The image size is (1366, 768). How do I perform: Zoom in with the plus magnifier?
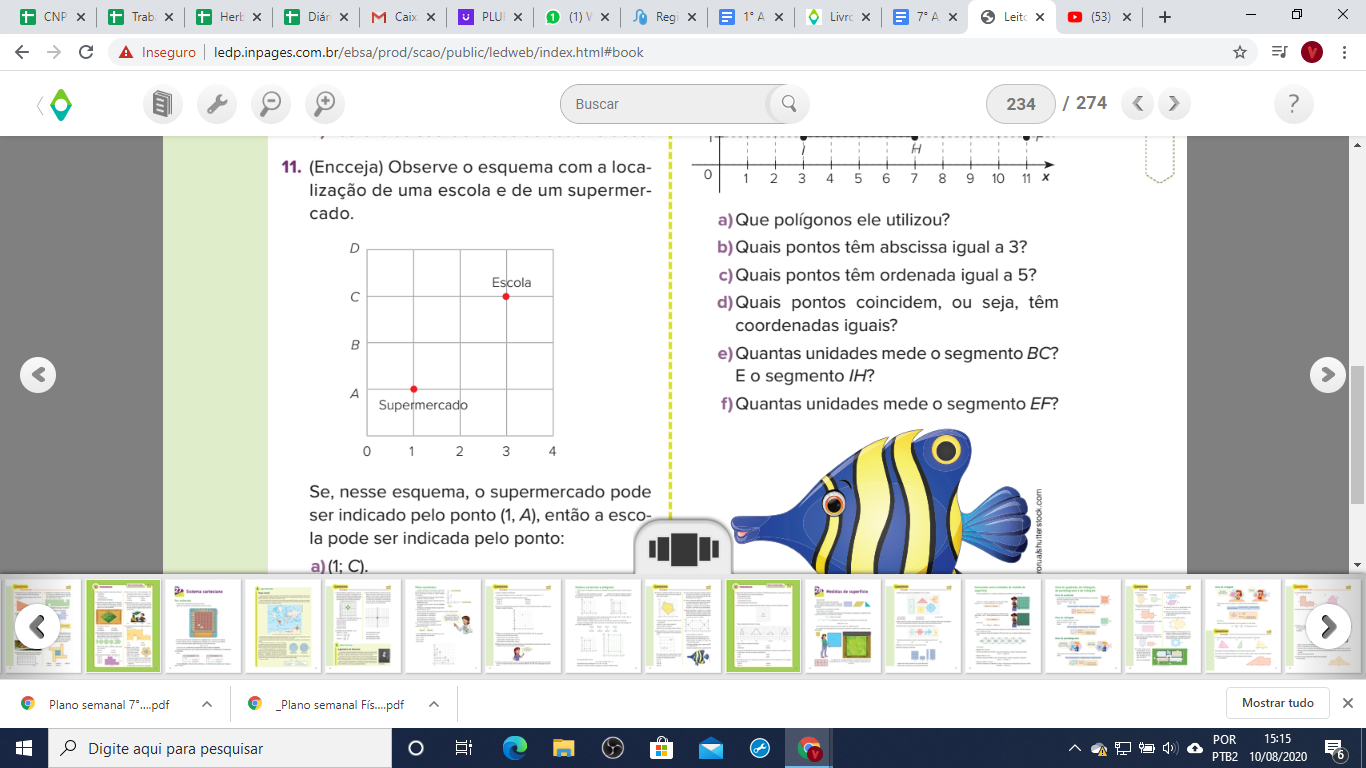pos(324,104)
